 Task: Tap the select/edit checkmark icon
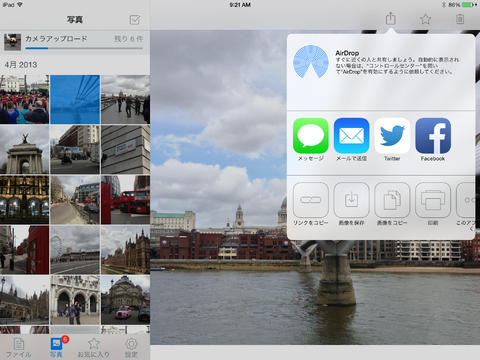click(x=135, y=20)
